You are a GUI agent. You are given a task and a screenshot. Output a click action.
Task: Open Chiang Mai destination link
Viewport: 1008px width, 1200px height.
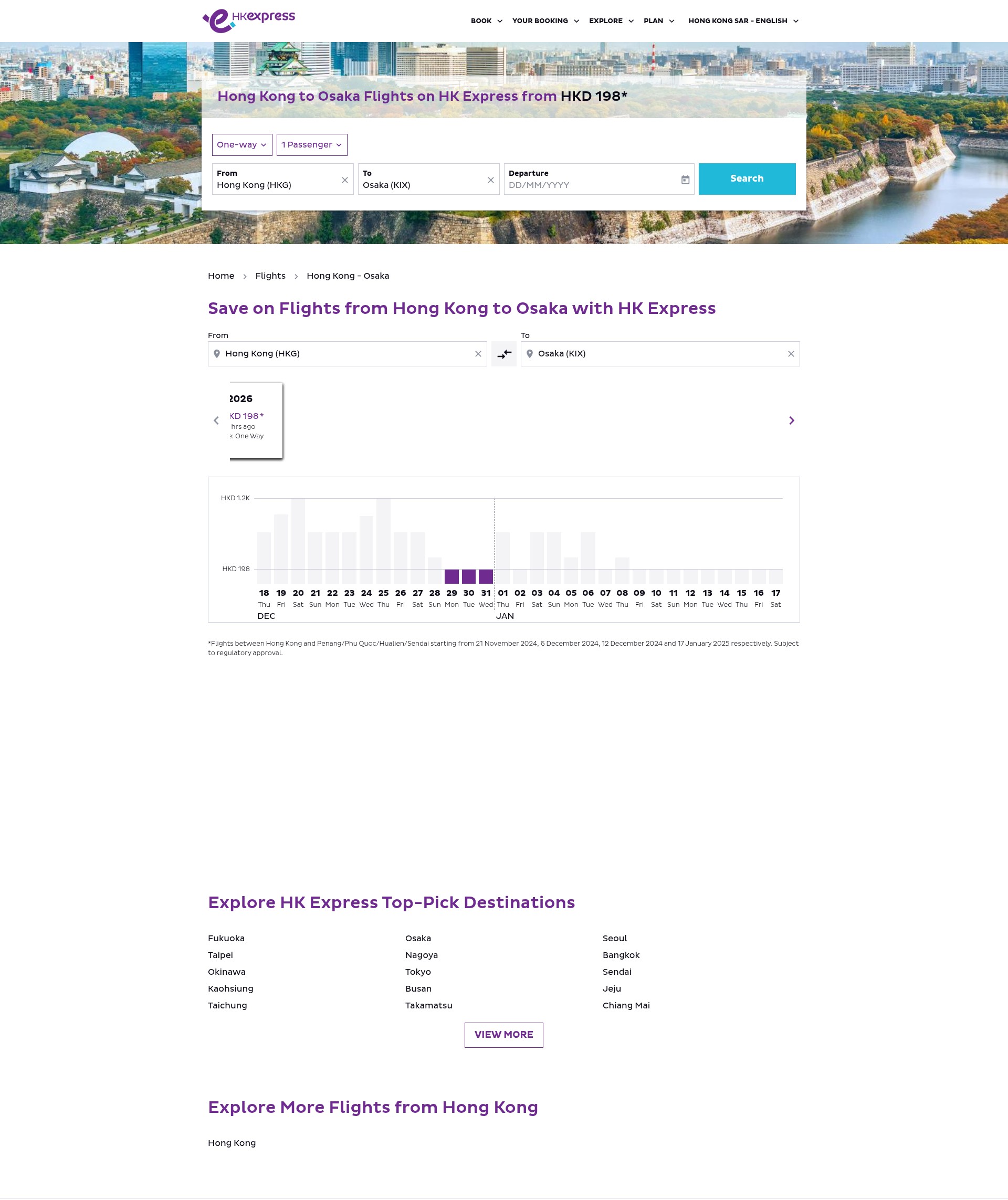(x=626, y=1005)
